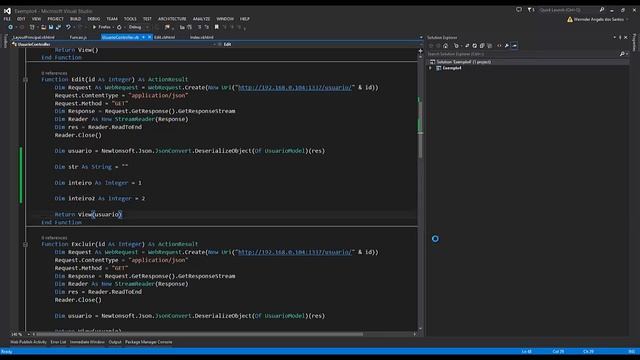Click the Solution Explorer search magnifier icon
This screenshot has height=360, width=640.
pos(622,54)
